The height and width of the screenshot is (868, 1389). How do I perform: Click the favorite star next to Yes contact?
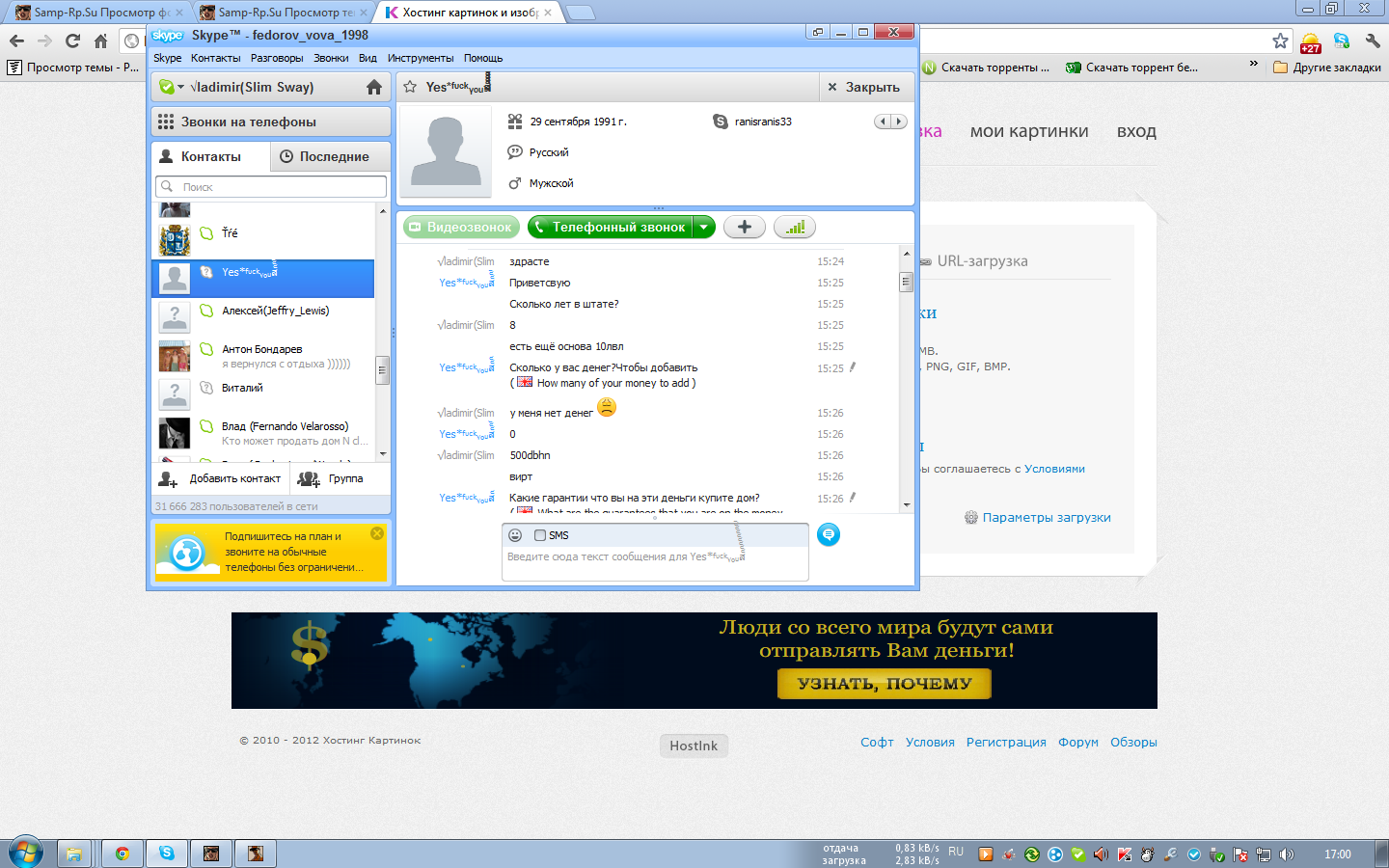[410, 87]
